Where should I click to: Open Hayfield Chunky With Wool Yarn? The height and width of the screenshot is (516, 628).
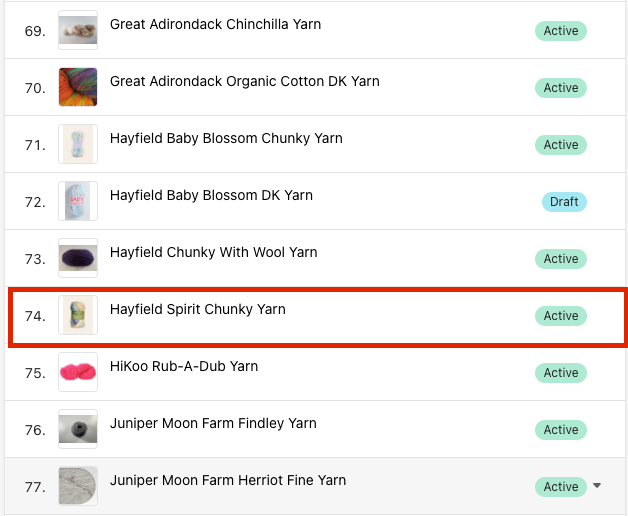[213, 252]
